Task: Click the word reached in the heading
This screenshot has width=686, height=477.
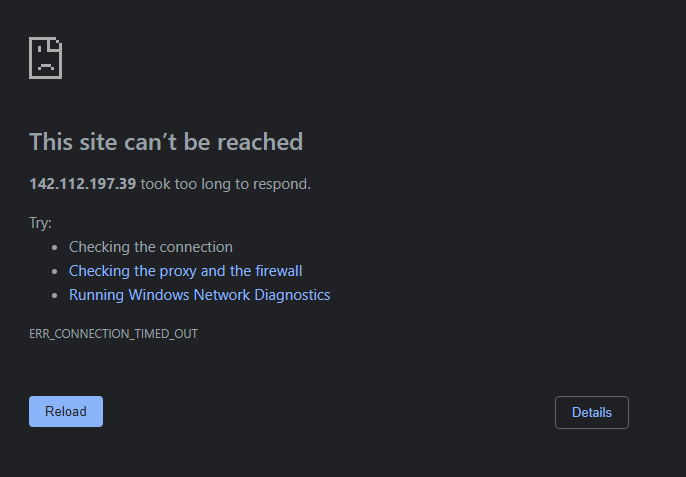Action: 260,142
